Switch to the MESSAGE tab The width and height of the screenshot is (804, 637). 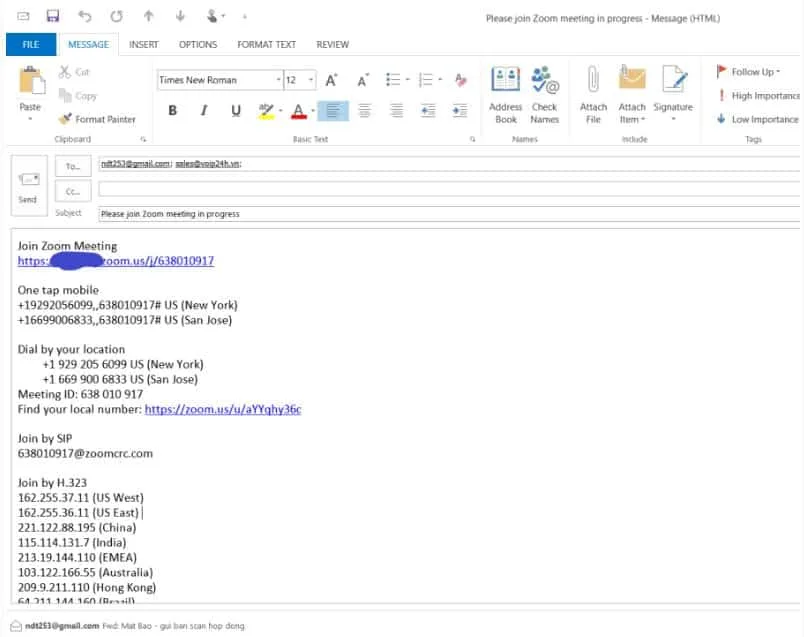[x=88, y=45]
